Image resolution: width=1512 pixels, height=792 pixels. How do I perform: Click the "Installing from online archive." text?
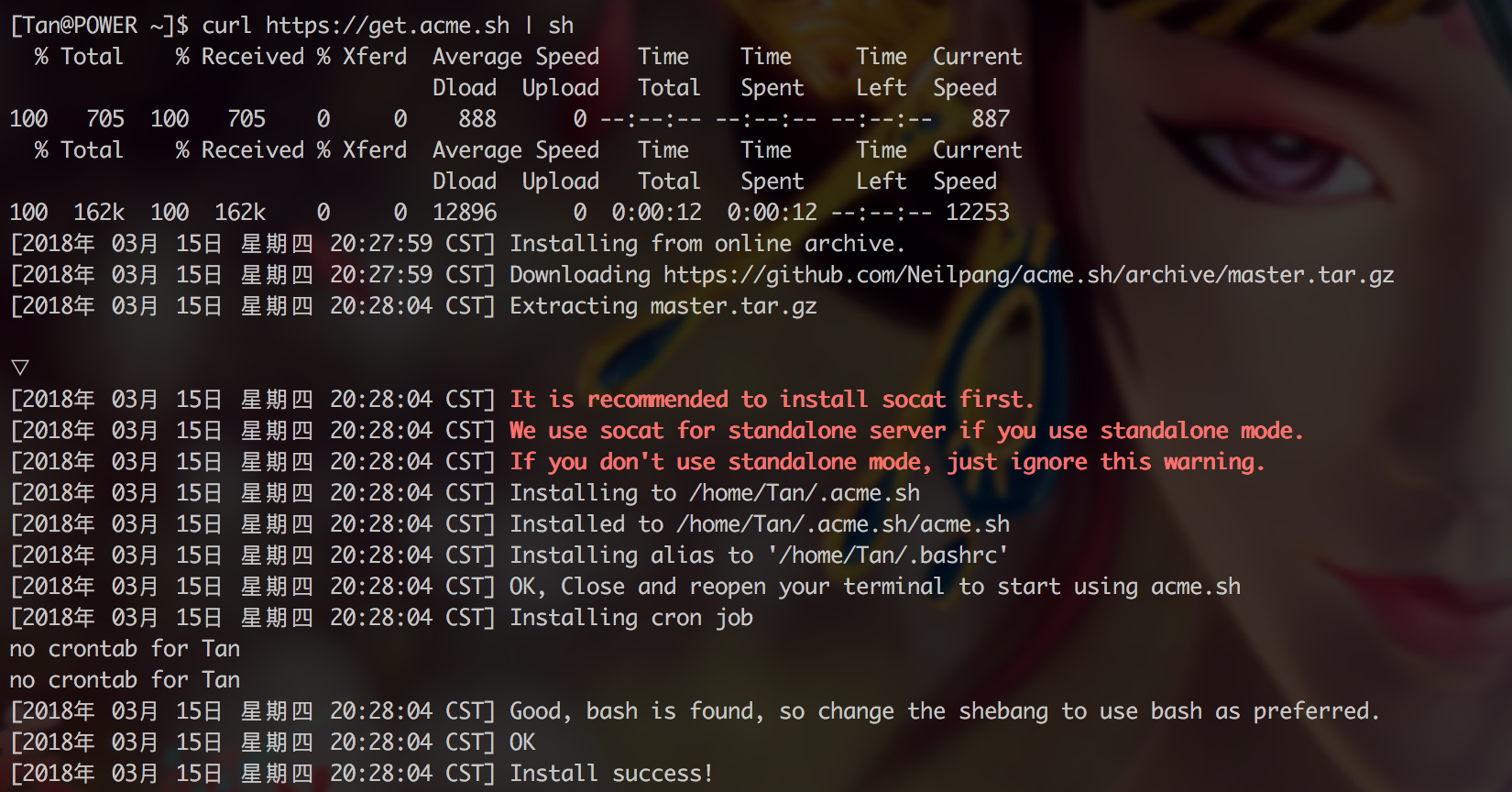pos(707,244)
